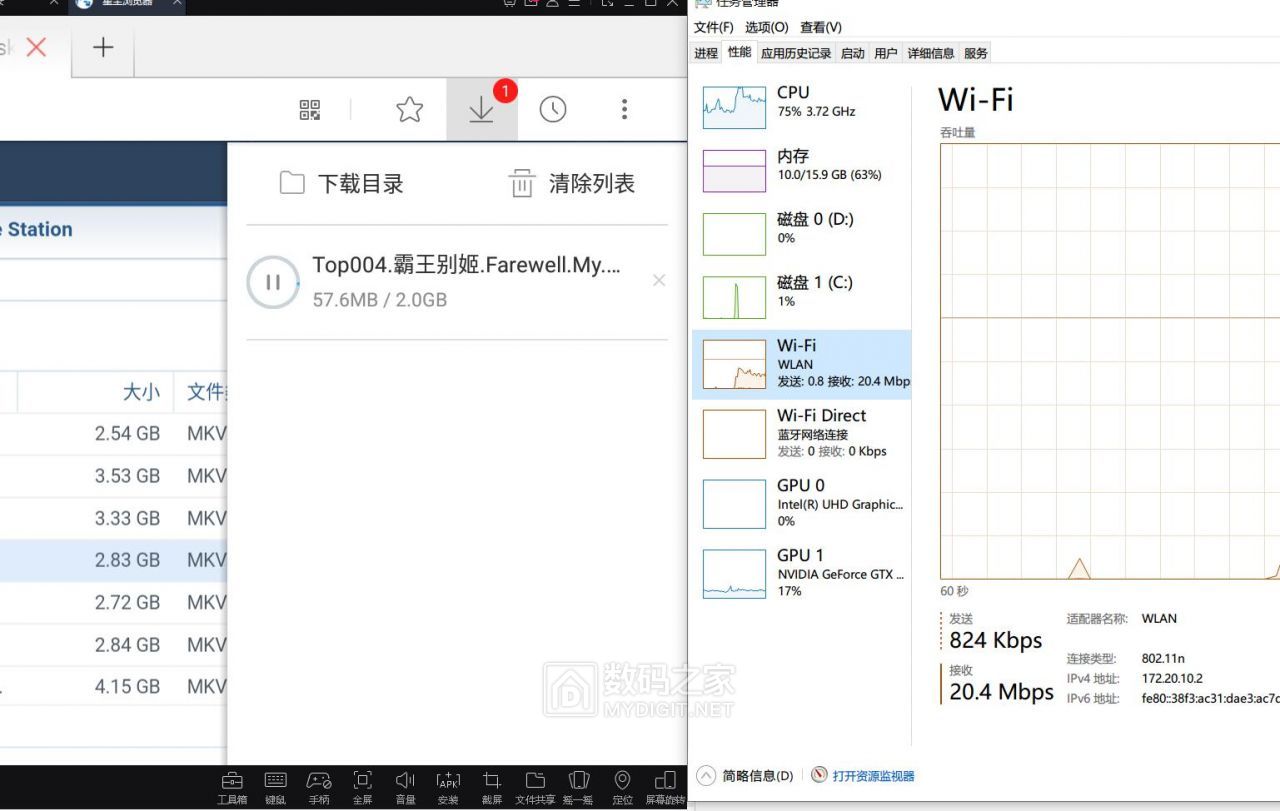Open emulator toolbox (工具箱)

(x=232, y=787)
